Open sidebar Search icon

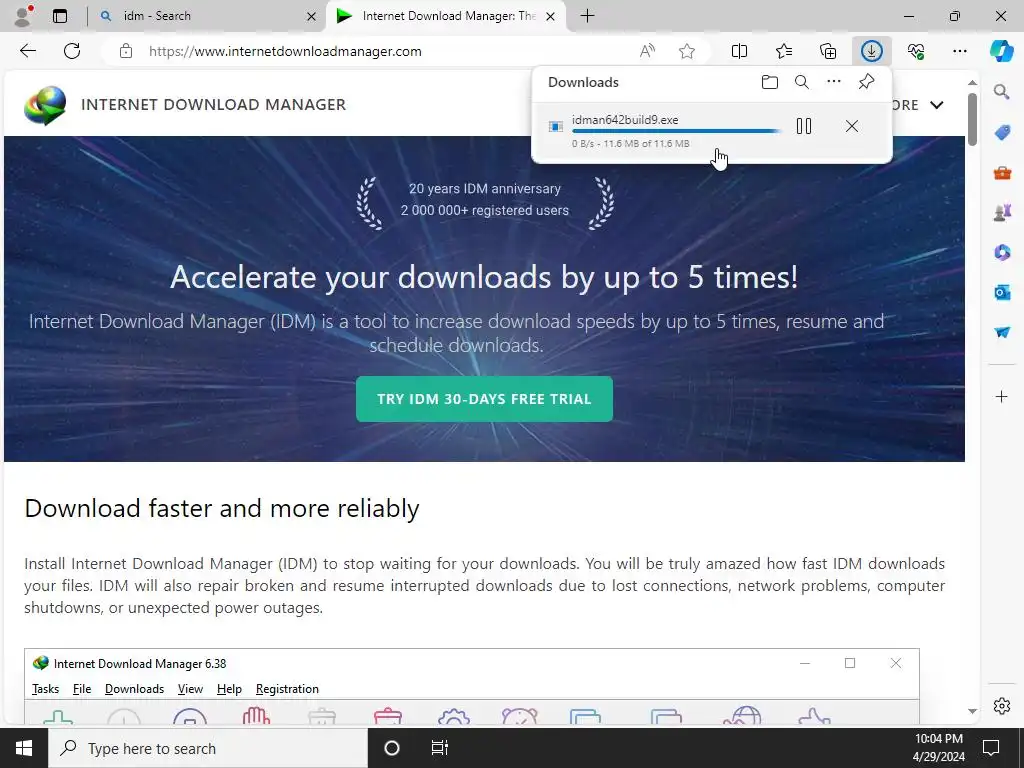pyautogui.click(x=1002, y=91)
